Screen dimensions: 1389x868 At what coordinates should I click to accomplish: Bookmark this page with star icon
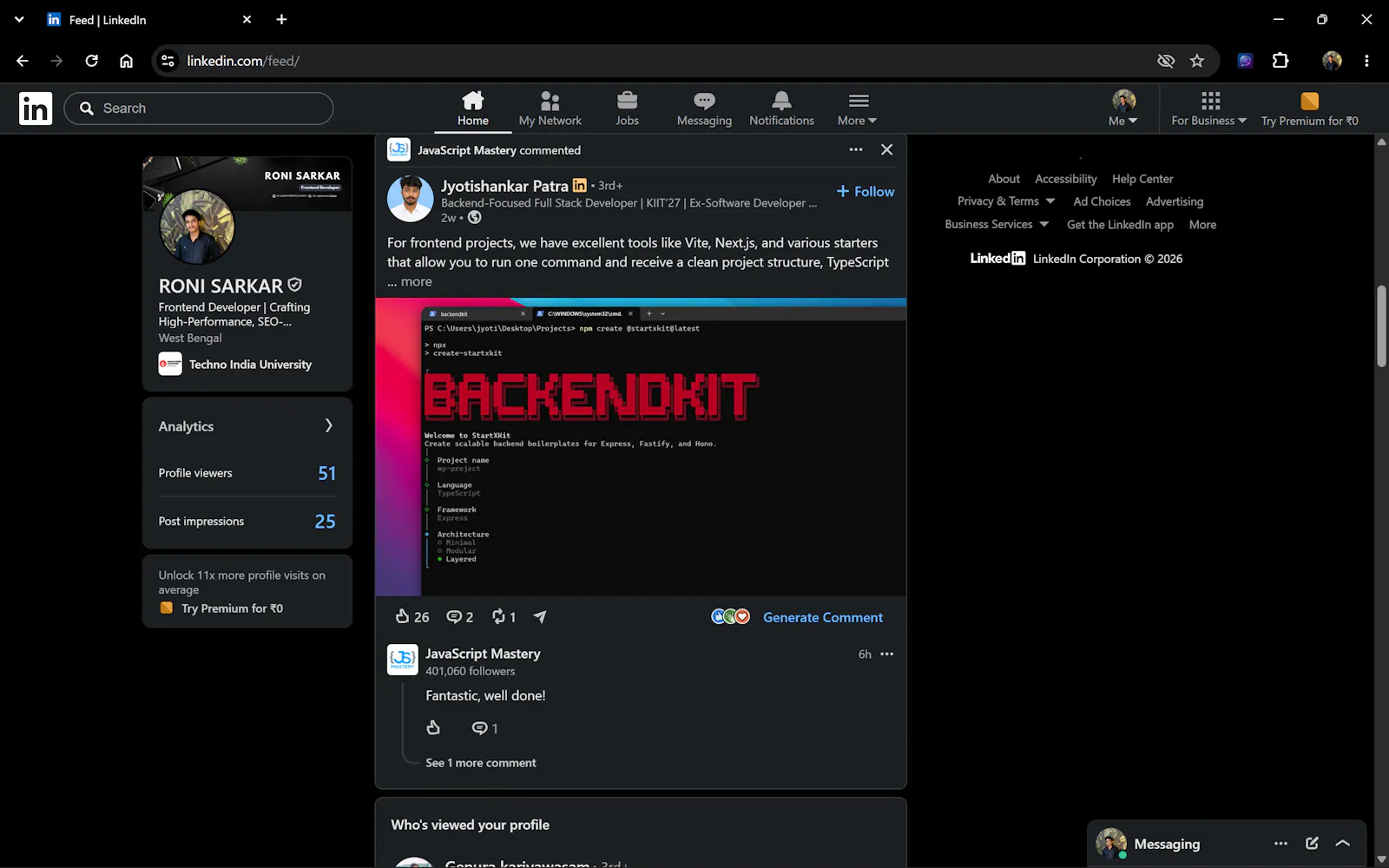click(x=1197, y=61)
